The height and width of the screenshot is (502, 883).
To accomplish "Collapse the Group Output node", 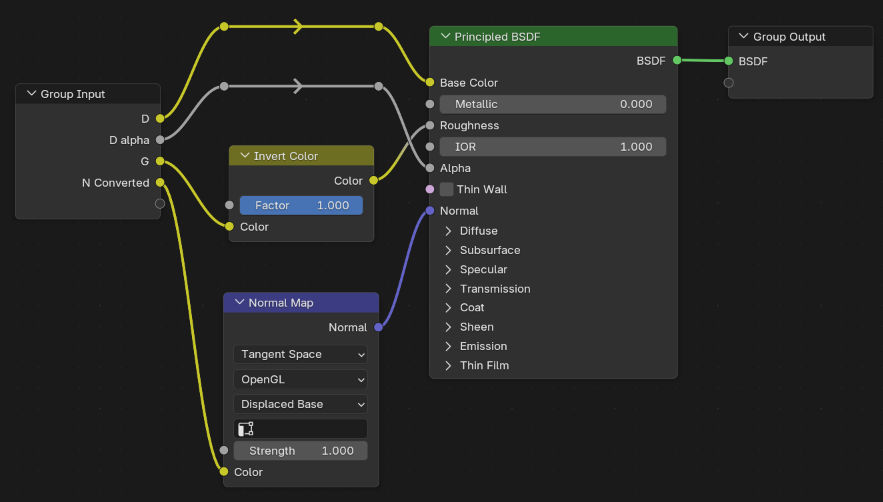I will [x=743, y=37].
